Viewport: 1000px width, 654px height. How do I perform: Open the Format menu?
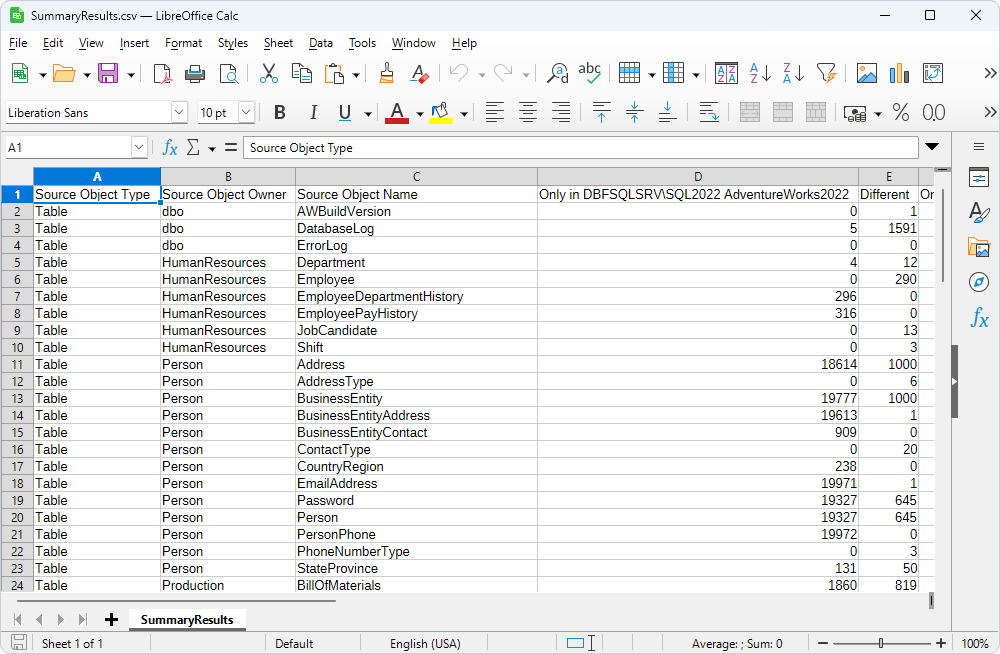183,43
